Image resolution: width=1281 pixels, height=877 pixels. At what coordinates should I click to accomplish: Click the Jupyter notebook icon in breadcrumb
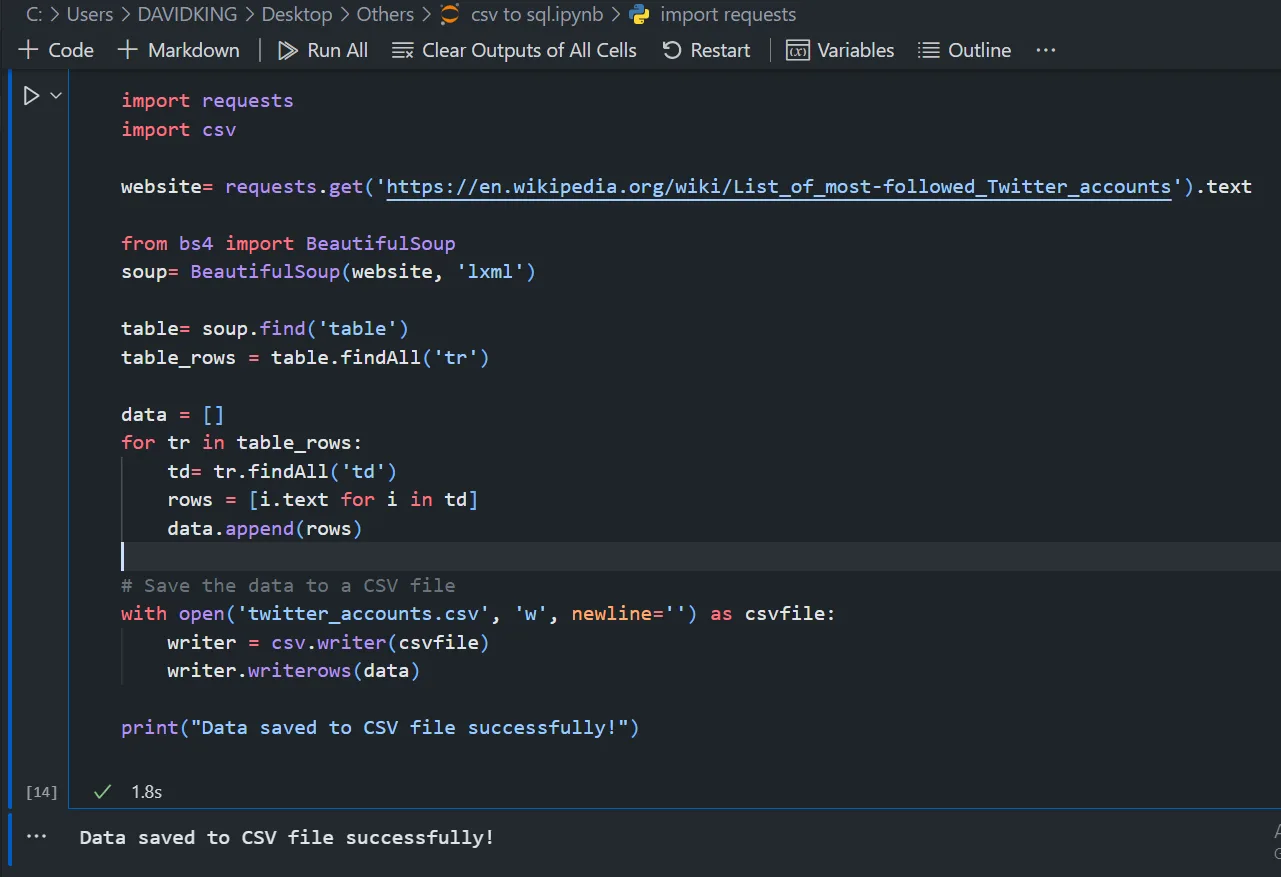tap(451, 15)
